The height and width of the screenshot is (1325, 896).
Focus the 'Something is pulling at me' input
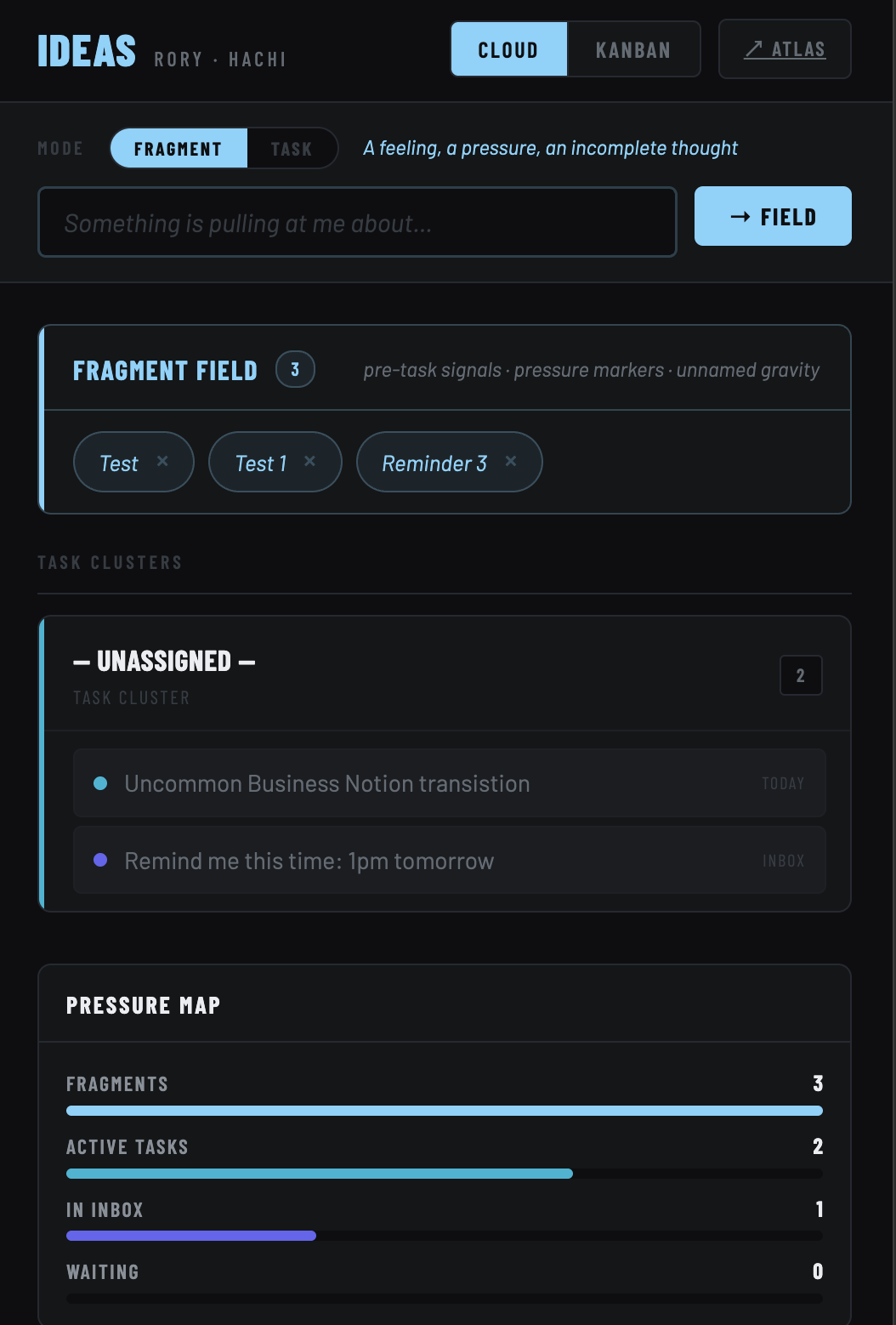(x=358, y=222)
